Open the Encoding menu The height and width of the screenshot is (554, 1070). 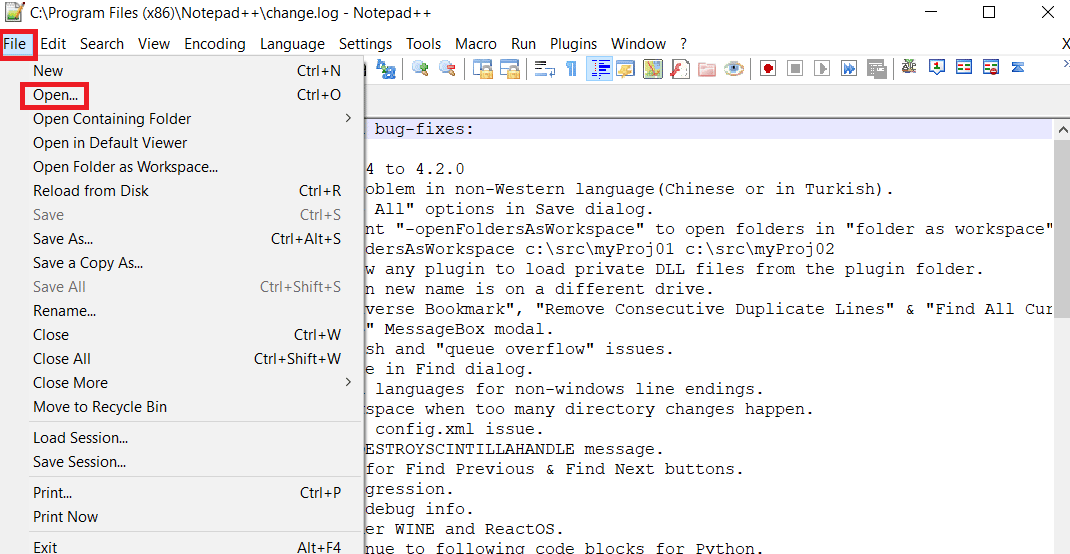pyautogui.click(x=215, y=44)
